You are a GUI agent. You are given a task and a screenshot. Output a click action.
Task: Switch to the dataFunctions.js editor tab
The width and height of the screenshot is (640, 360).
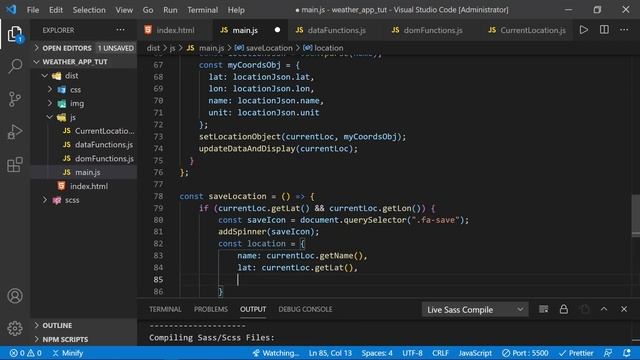click(x=336, y=30)
